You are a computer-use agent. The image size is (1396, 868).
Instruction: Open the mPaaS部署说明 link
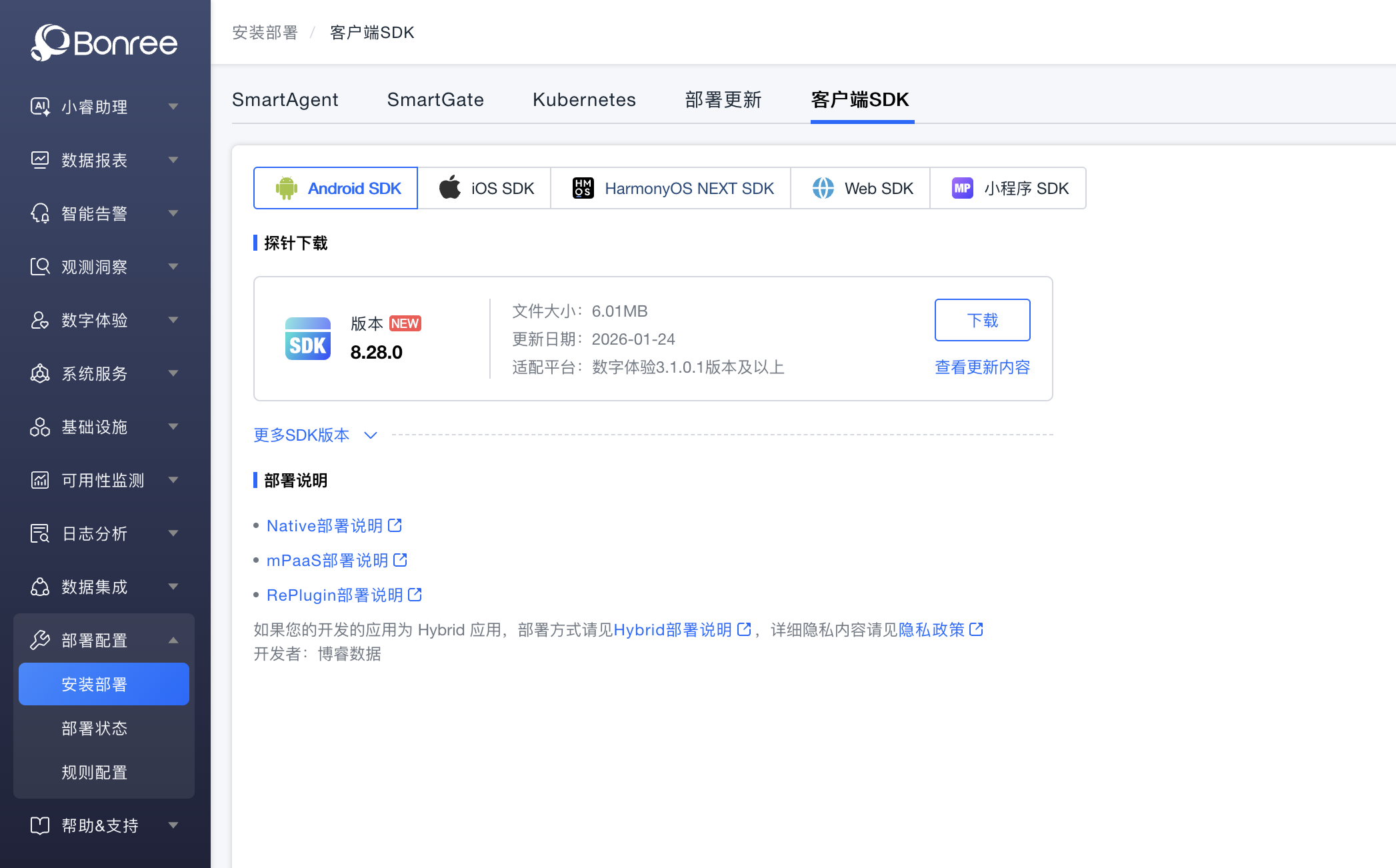[x=327, y=561]
